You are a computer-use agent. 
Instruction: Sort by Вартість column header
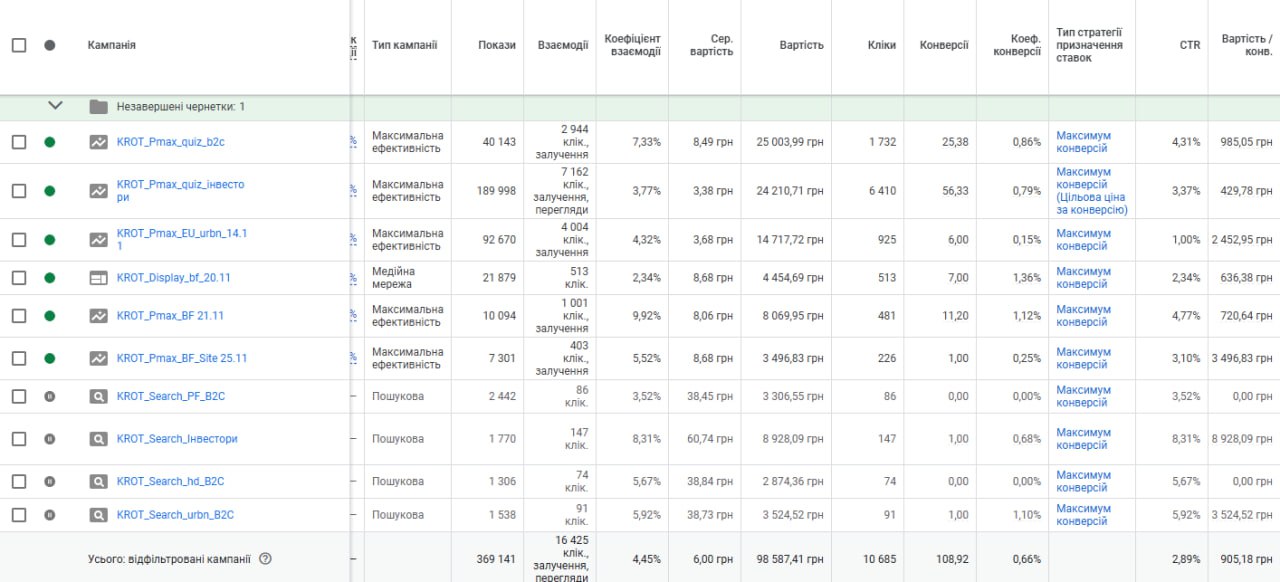802,45
